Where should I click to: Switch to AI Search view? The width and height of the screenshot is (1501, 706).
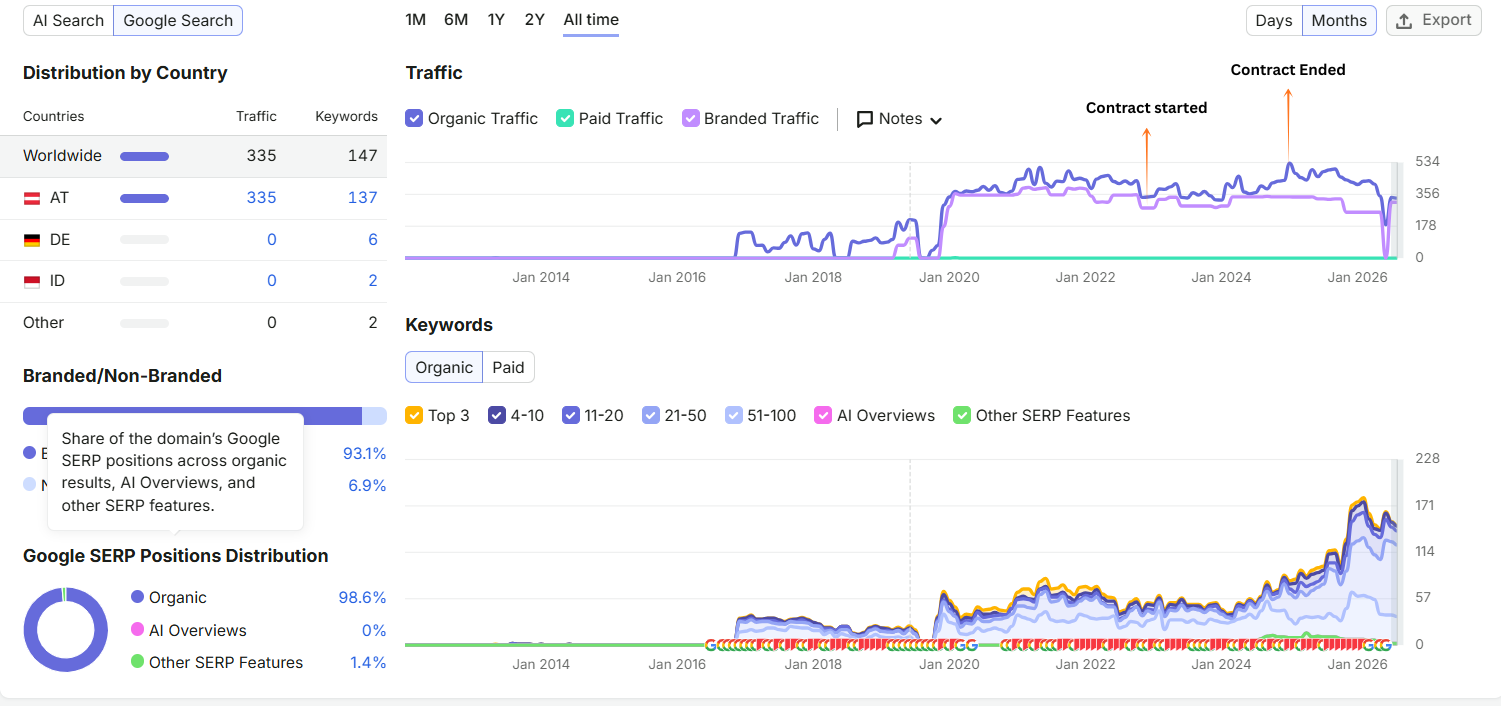pos(69,20)
